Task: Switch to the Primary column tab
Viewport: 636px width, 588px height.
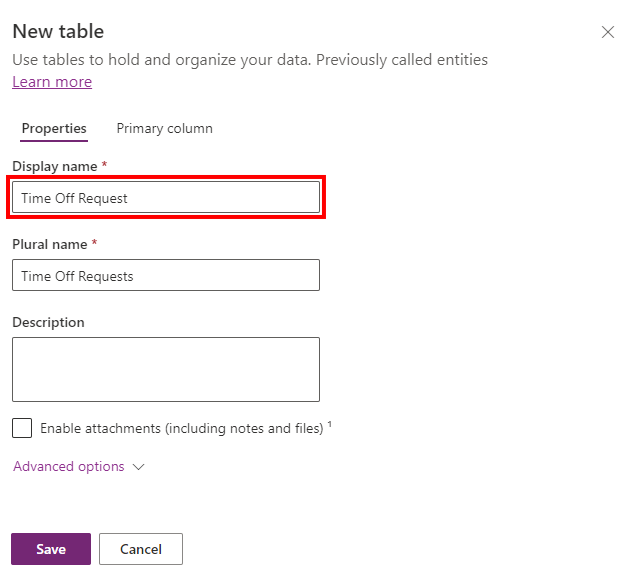Action: tap(164, 129)
